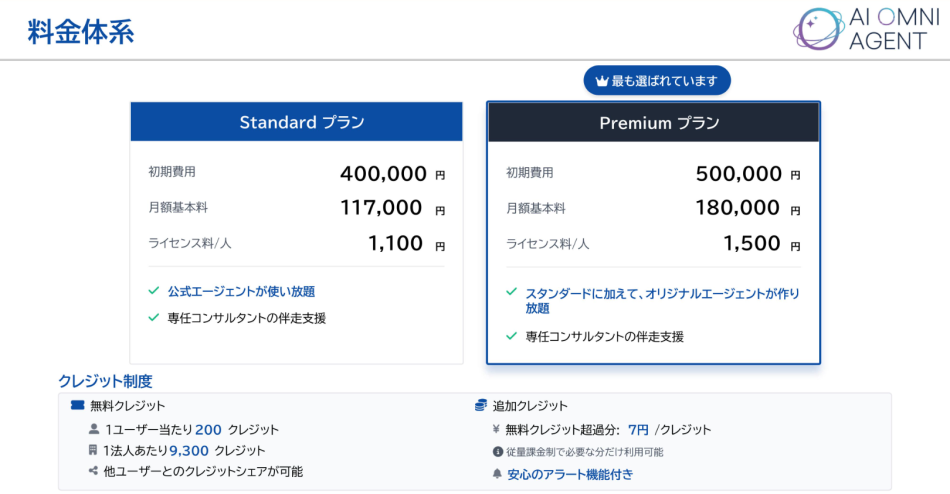Click スタンダードに加えて、オリジナルエージェント text
Screen dimensions: 950x494
click(x=662, y=301)
